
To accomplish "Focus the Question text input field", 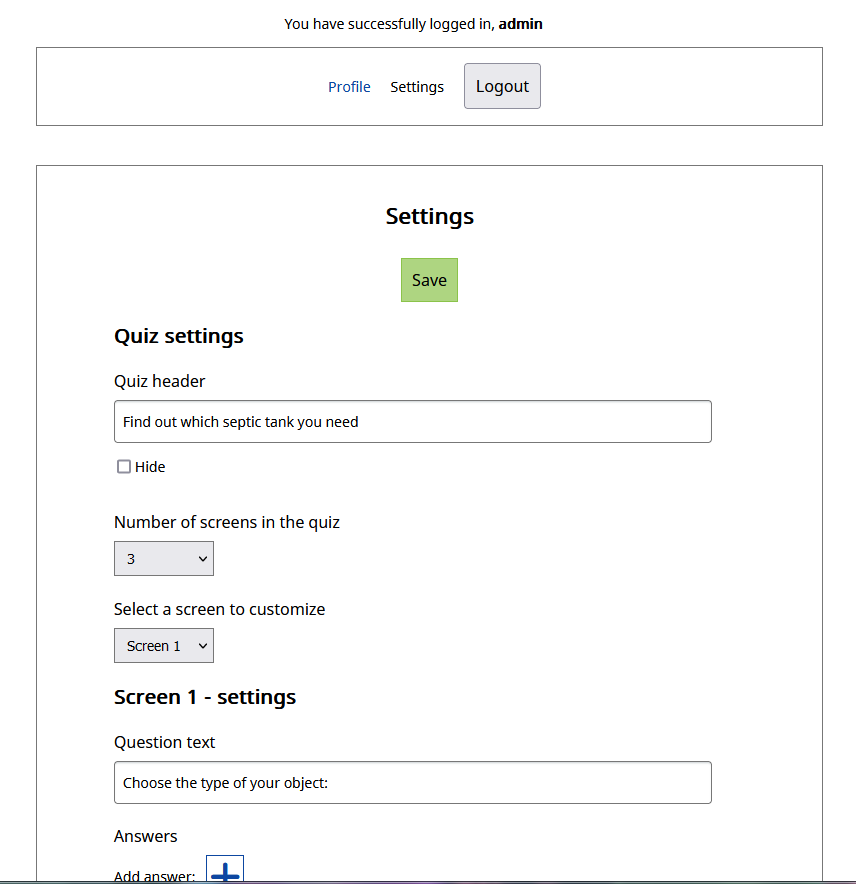I will [x=412, y=783].
